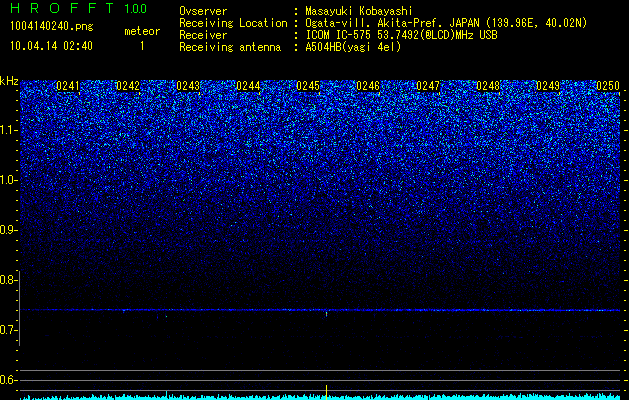
Task: Click the observer name Masayuki Kobayashi
Action: [359, 12]
